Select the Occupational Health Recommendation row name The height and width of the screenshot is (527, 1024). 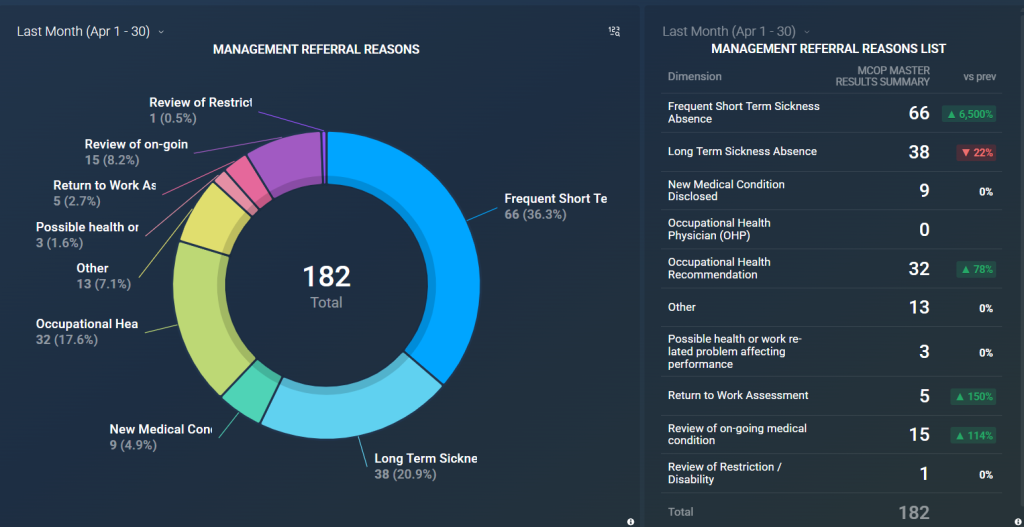coord(719,268)
